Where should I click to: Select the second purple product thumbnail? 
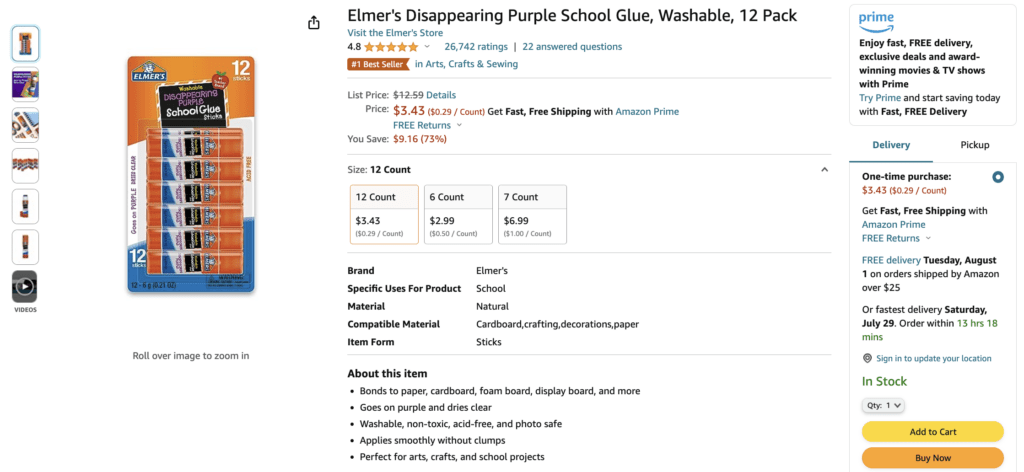25,84
